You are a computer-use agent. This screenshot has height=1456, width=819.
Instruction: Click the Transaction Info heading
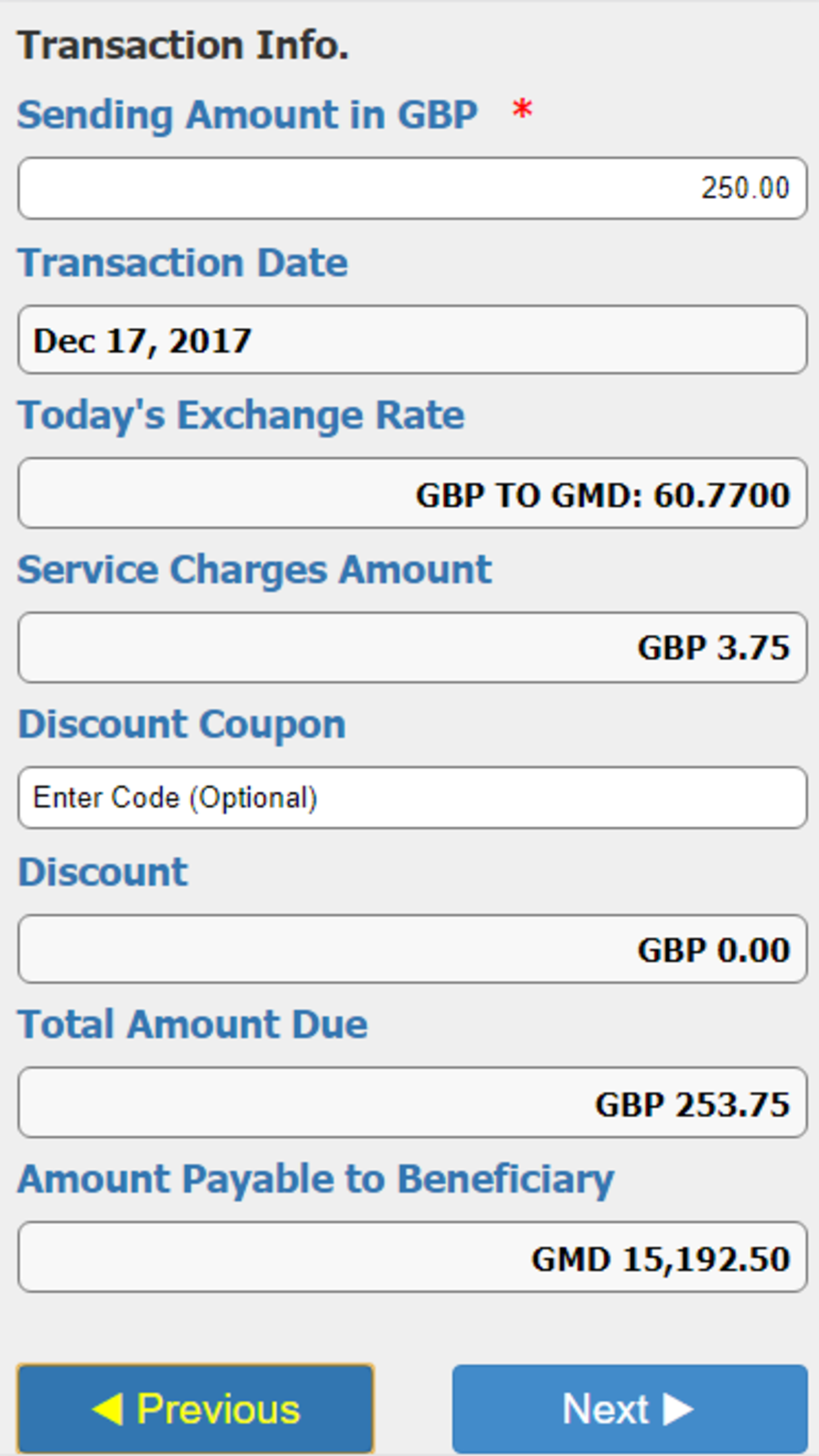tap(183, 45)
